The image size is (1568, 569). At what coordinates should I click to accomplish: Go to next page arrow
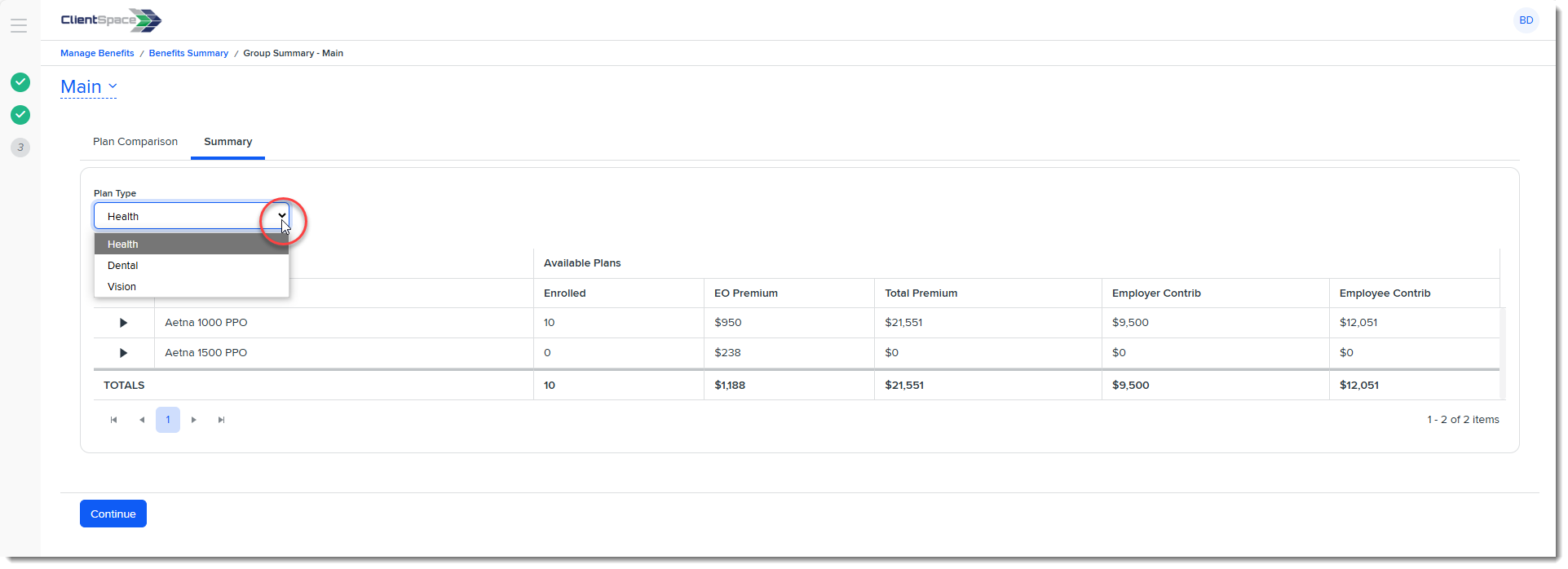point(194,420)
